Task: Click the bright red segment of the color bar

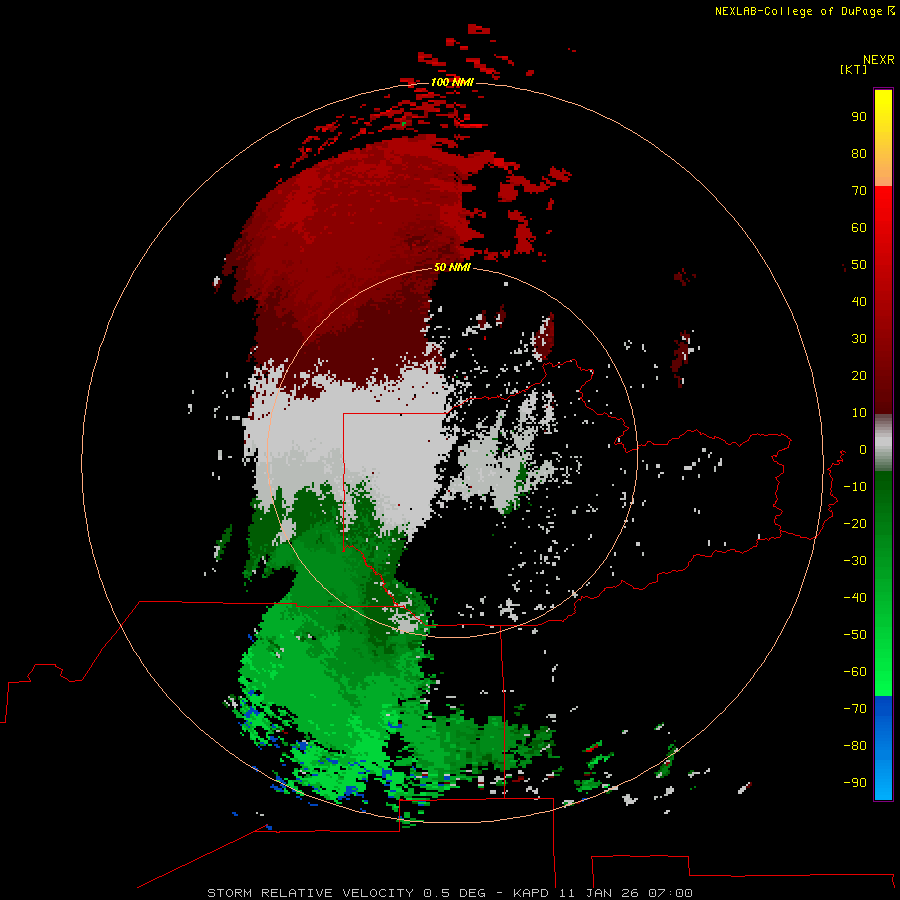Action: click(883, 298)
